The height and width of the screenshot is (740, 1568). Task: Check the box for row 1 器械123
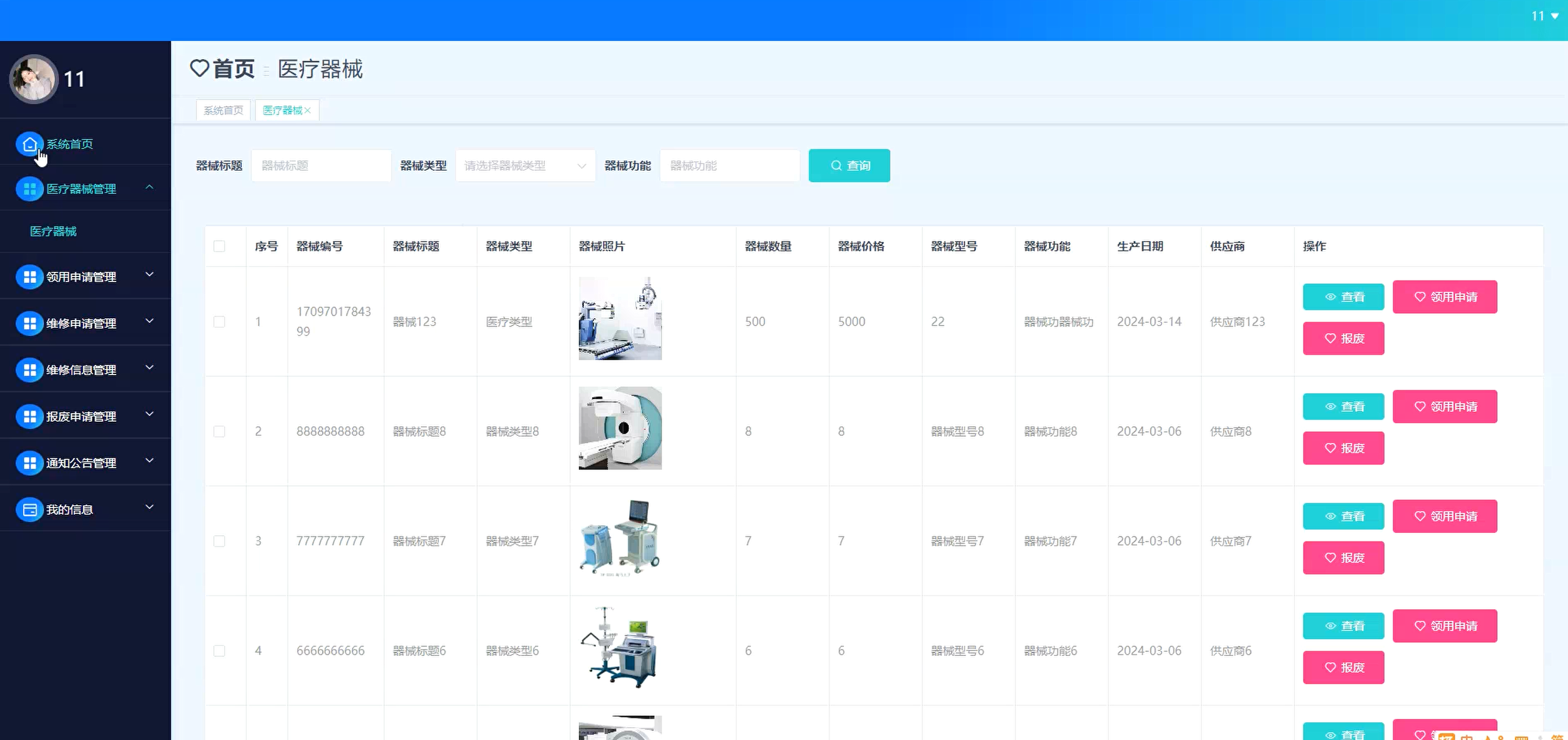click(219, 322)
